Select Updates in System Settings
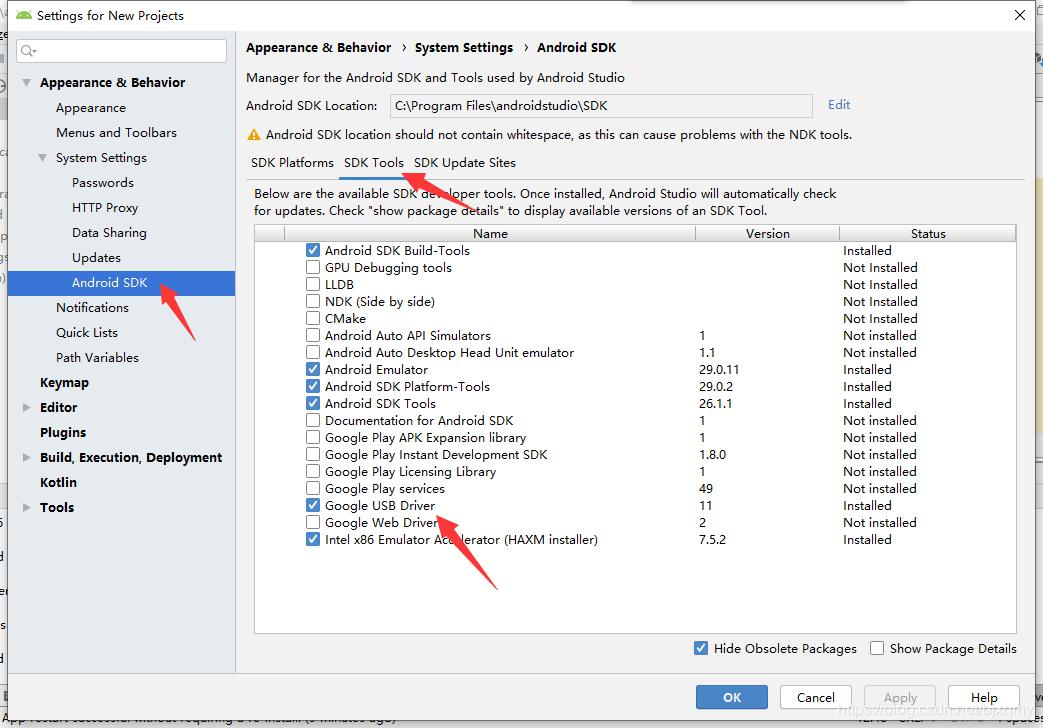 [x=96, y=258]
